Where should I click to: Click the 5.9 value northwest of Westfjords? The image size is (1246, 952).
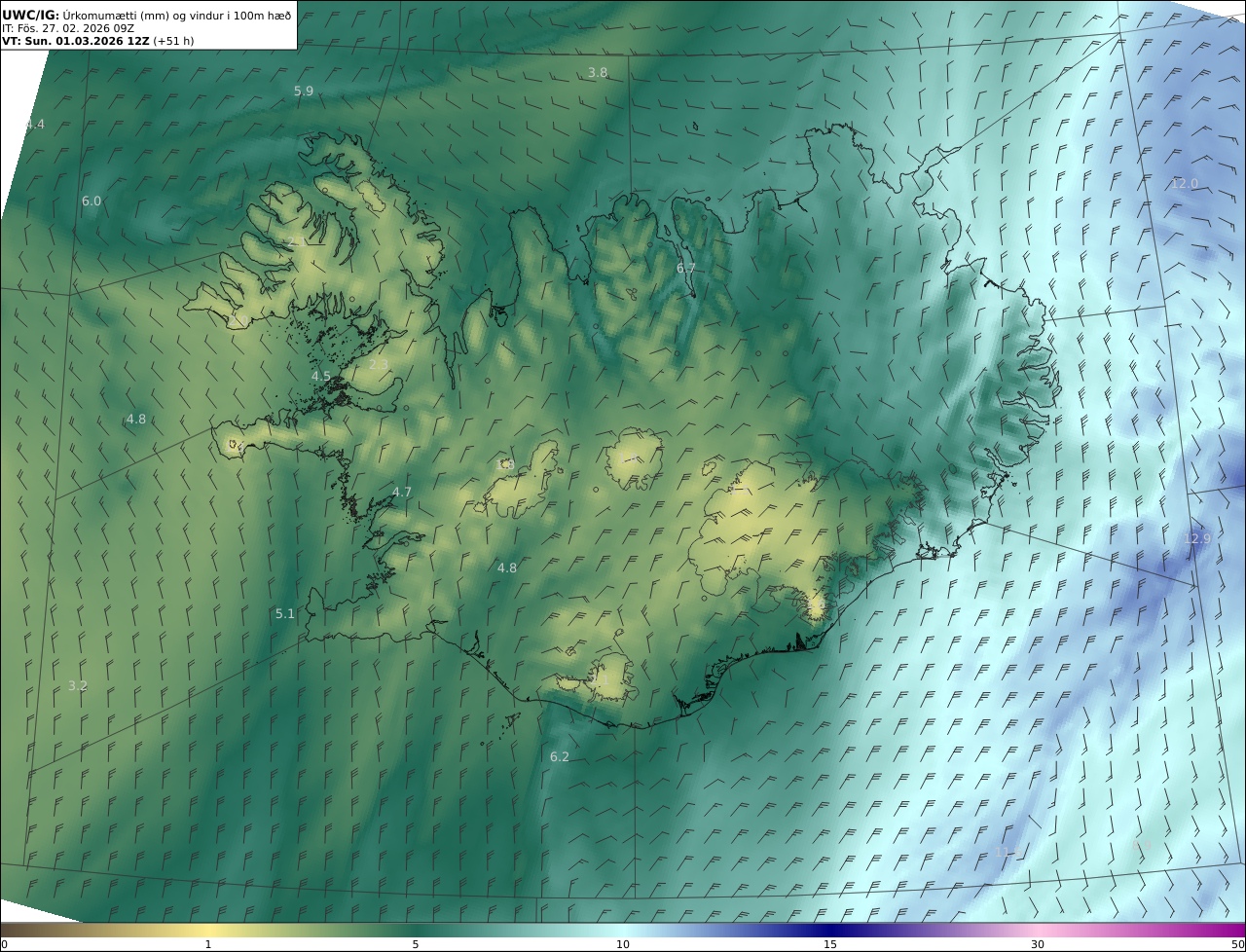pos(304,91)
